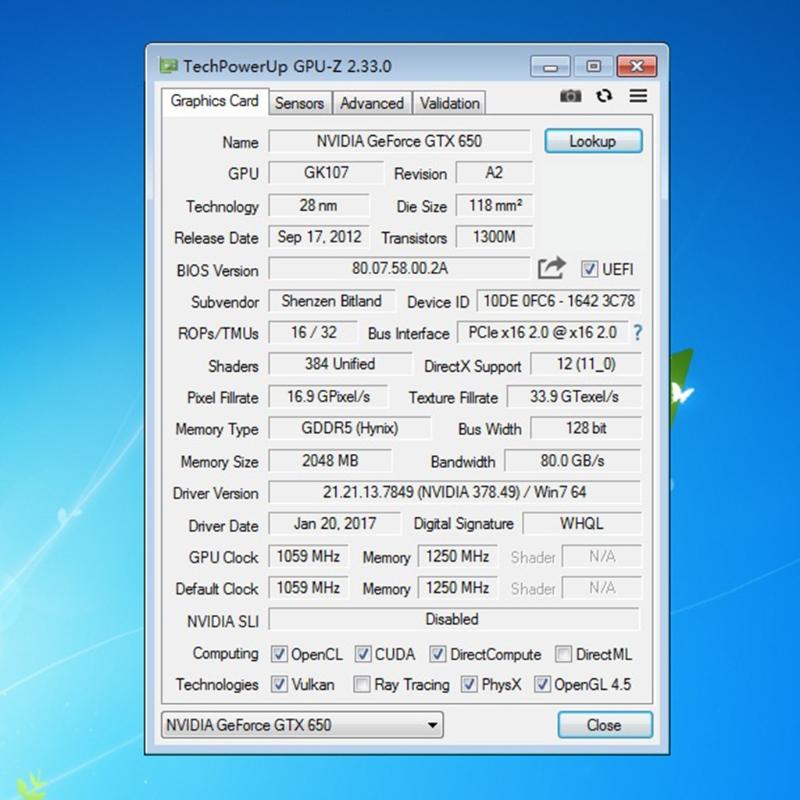Open the graphics card selector dropdown
Viewport: 800px width, 800px height.
pyautogui.click(x=430, y=725)
